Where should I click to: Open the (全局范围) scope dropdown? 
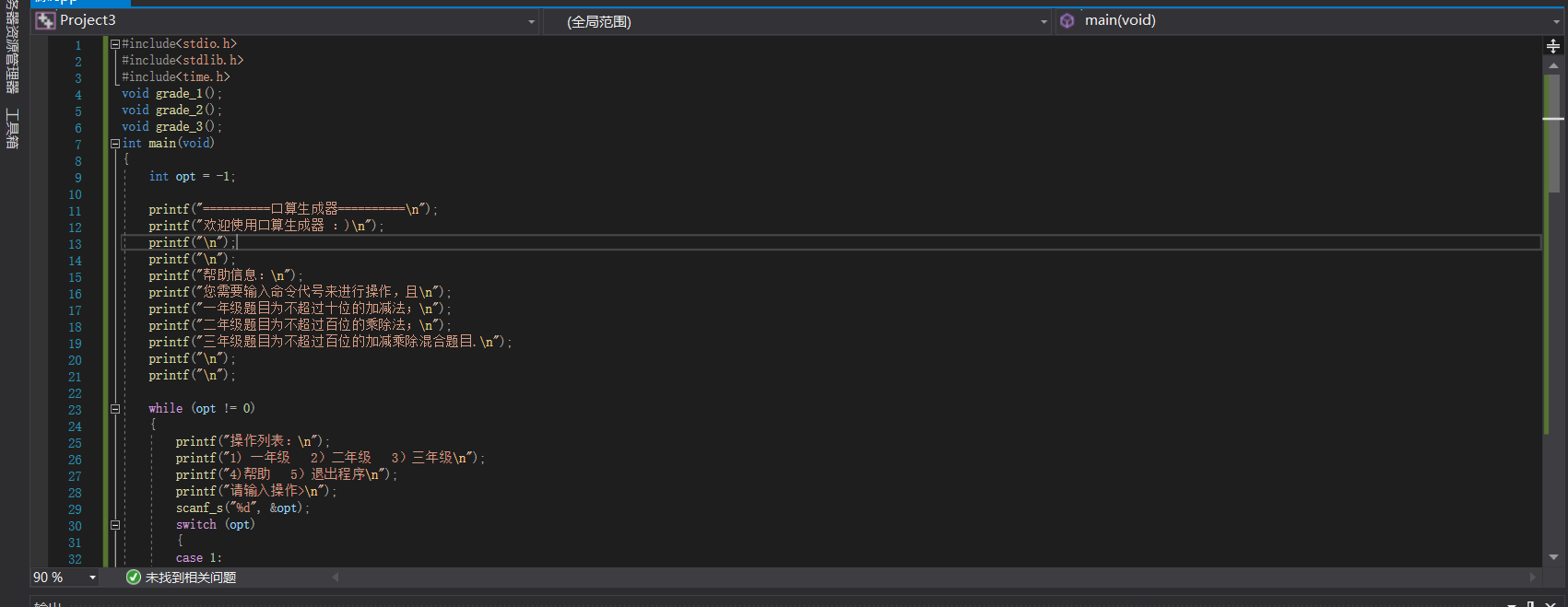tap(796, 21)
